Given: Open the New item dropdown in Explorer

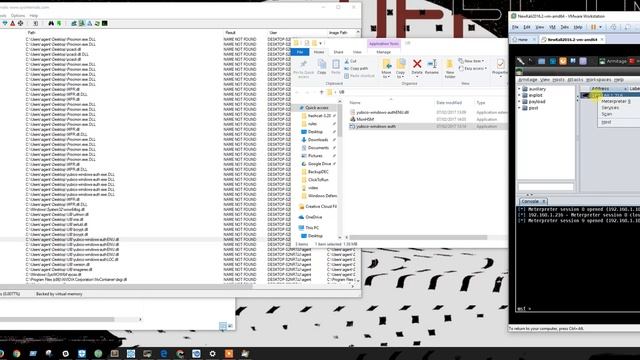Looking at the screenshot, I should (471, 61).
